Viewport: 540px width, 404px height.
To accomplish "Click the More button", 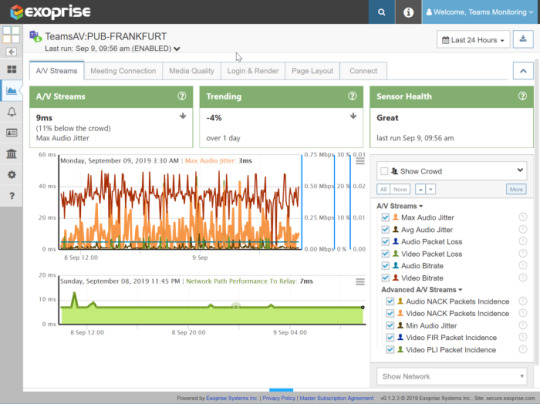I will pos(516,189).
